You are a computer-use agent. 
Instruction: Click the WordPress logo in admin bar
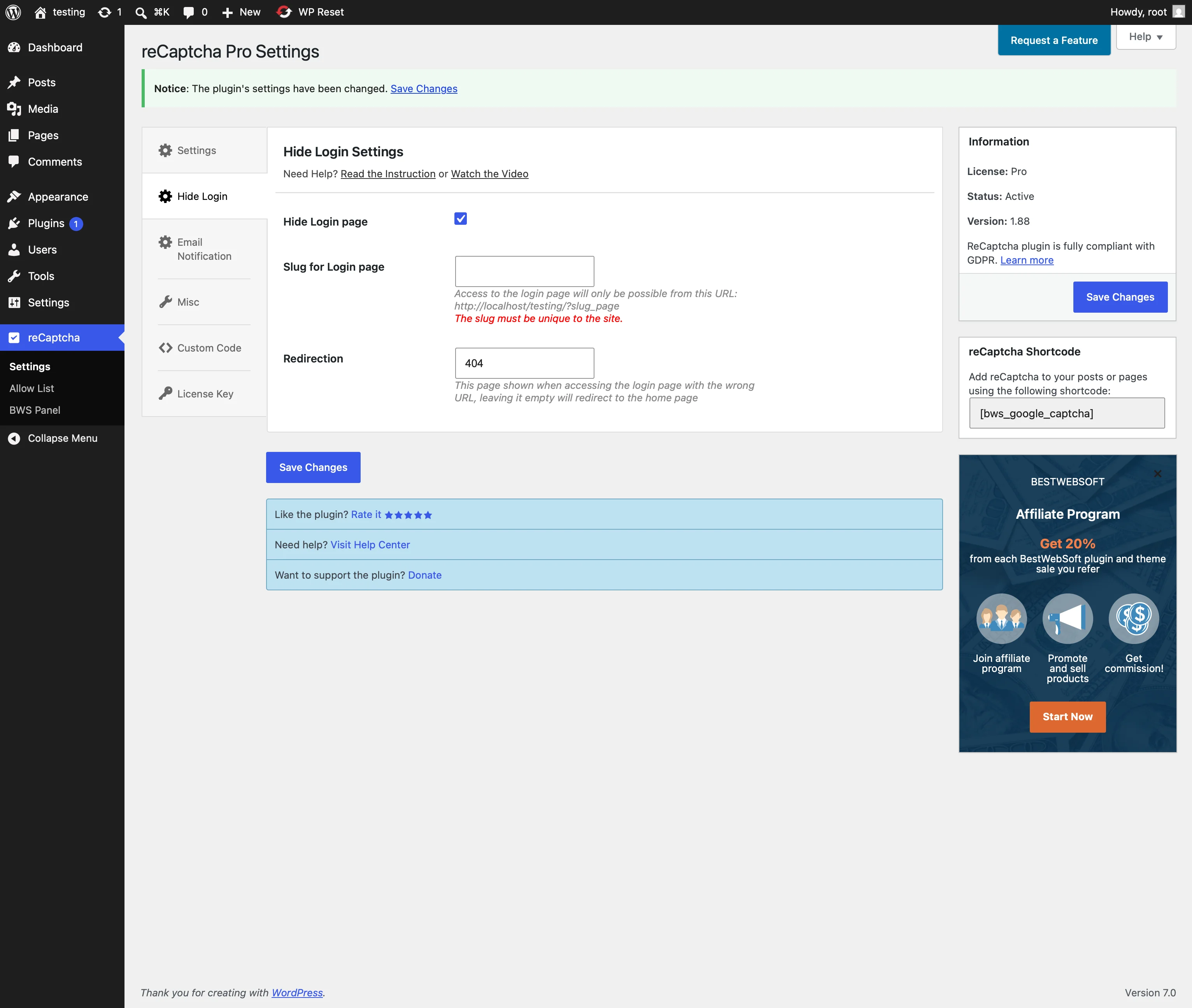point(13,12)
